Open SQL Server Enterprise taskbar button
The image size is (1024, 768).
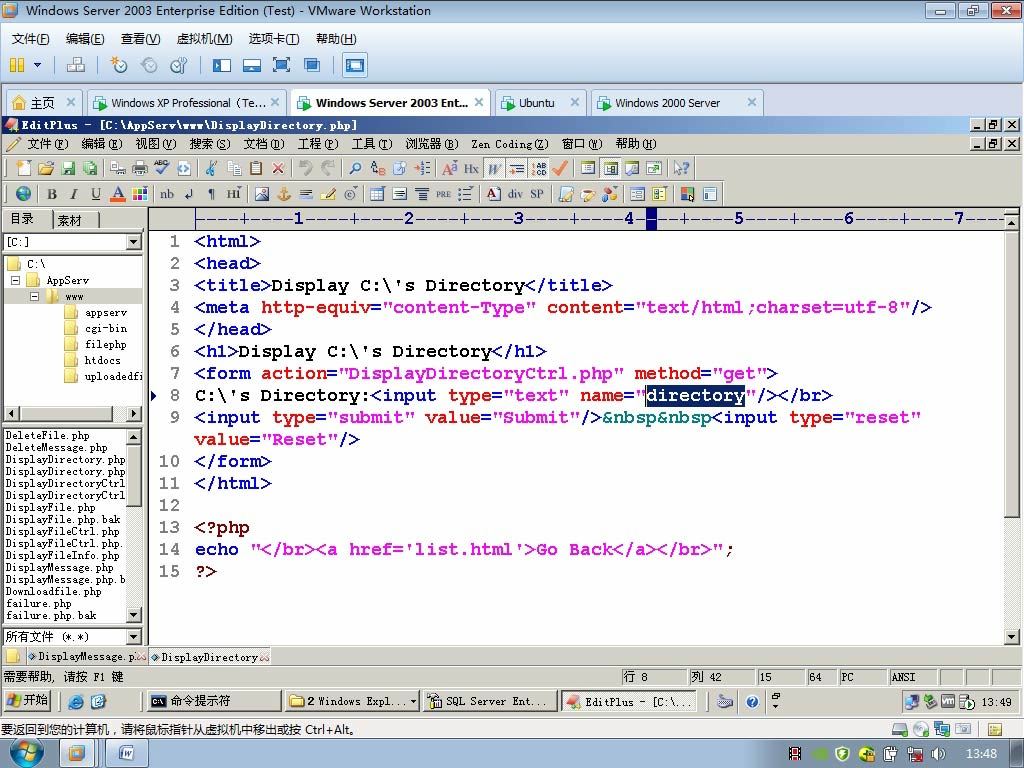tap(490, 701)
